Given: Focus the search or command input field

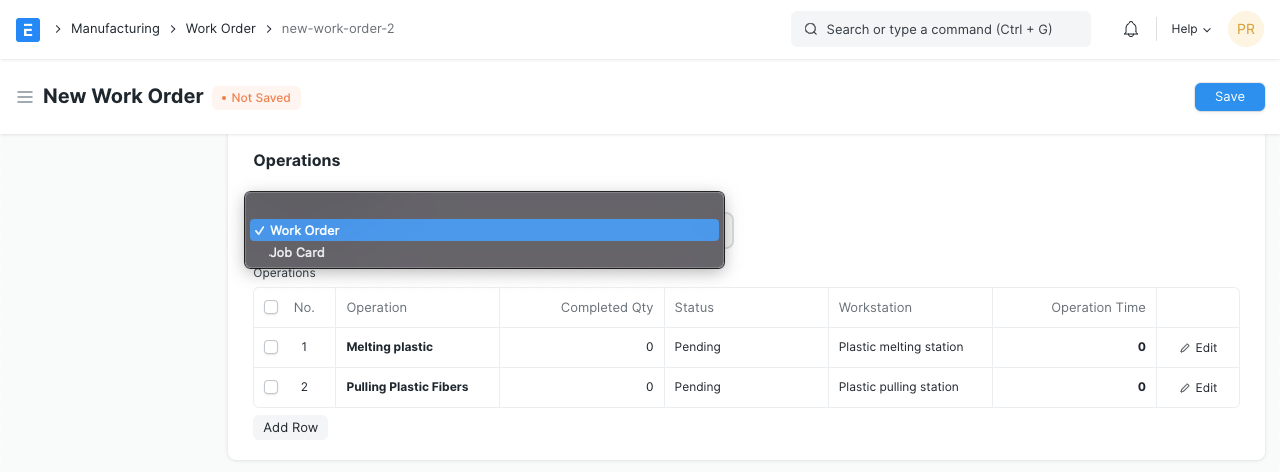Looking at the screenshot, I should click(950, 29).
